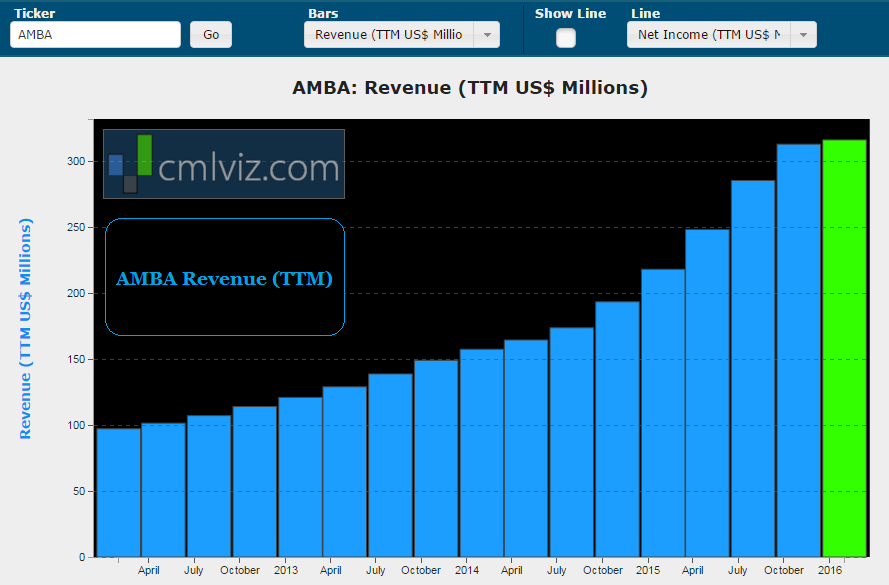Click the AMBA Revenue (TTM) legend box

point(225,277)
